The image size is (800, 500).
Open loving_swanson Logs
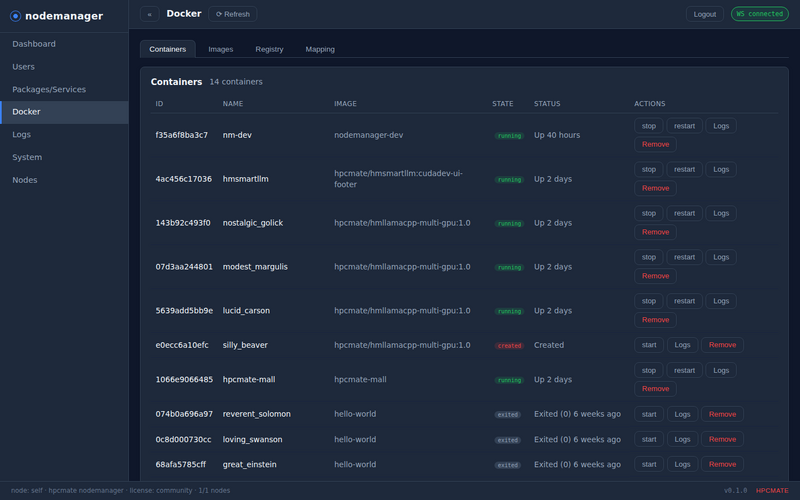click(682, 439)
